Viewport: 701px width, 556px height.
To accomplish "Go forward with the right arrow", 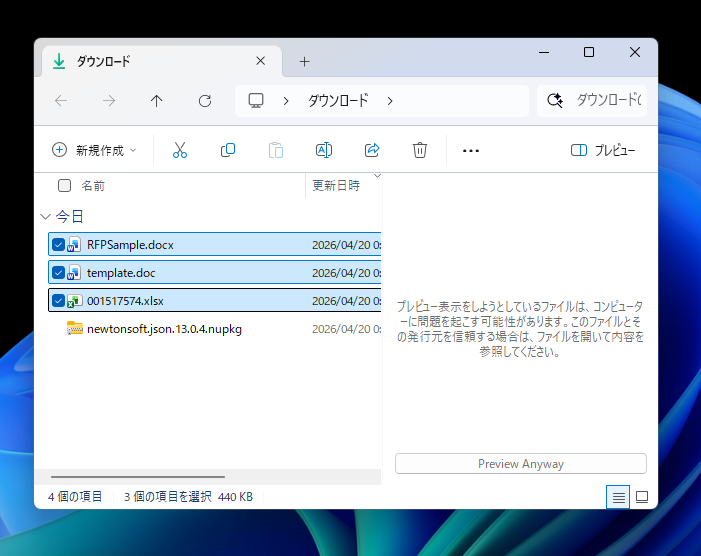I will click(109, 101).
